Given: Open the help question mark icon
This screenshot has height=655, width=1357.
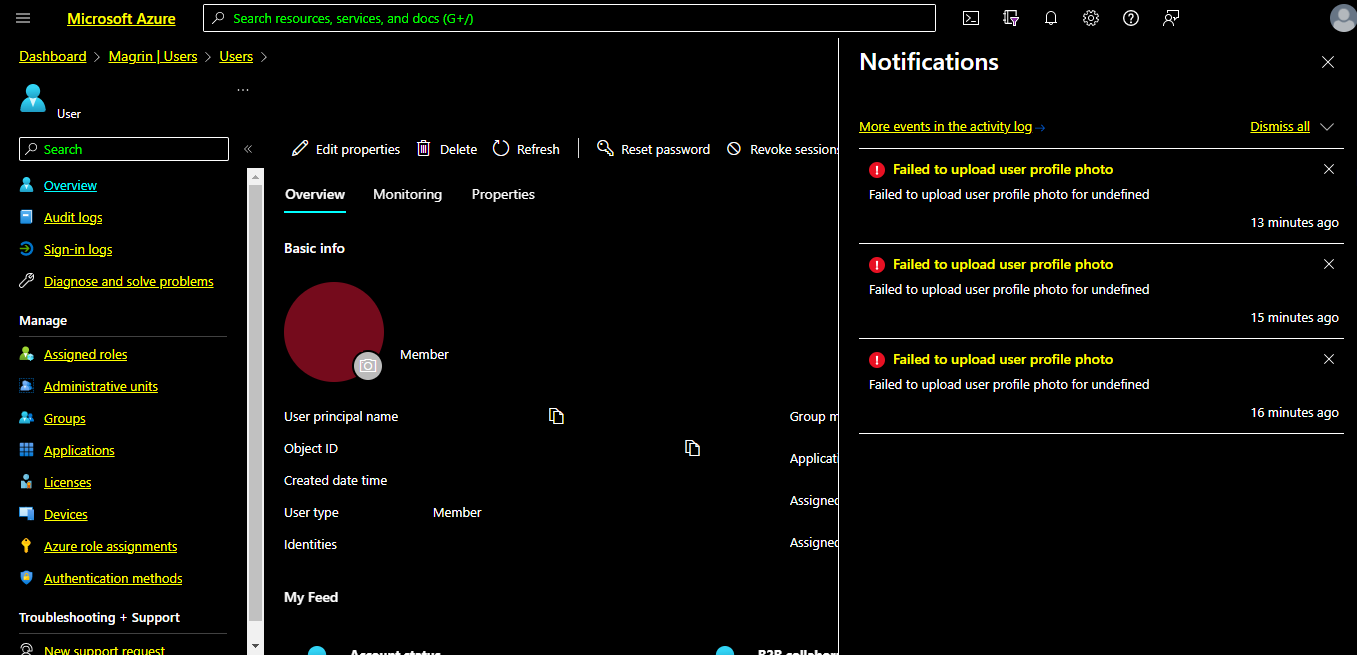Looking at the screenshot, I should pos(1130,18).
